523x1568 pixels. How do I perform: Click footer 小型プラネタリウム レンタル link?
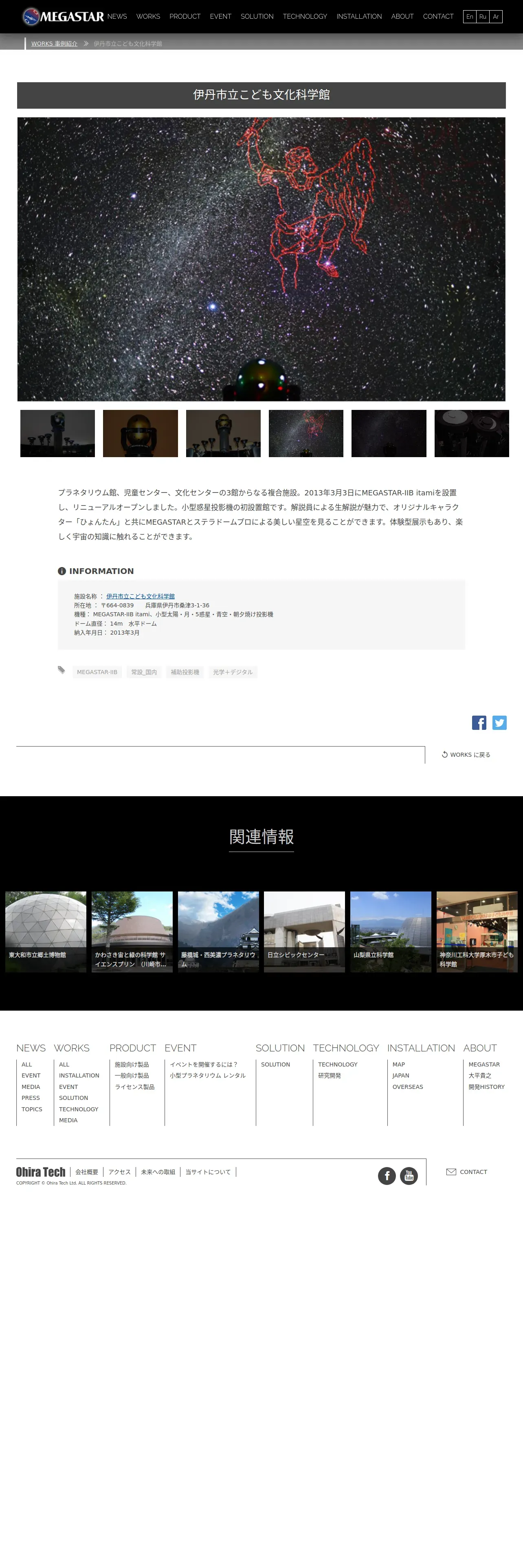[x=208, y=1075]
